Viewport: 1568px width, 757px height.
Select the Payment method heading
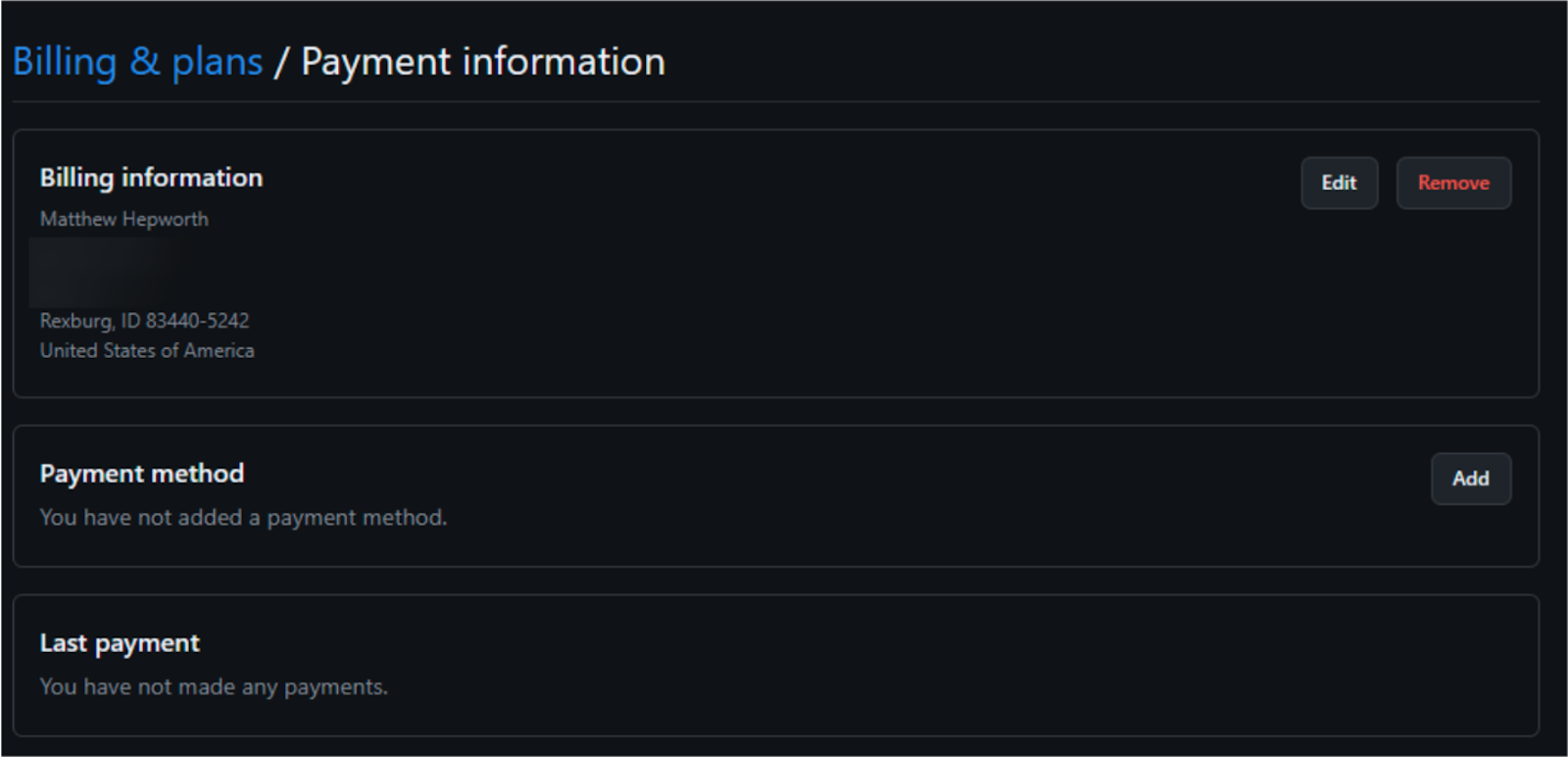point(142,474)
